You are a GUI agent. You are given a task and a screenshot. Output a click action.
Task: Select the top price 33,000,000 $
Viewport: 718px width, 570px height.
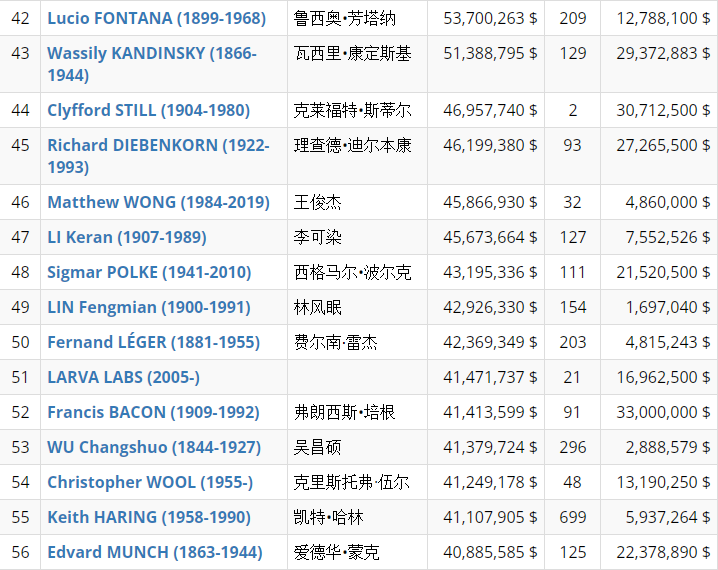664,413
